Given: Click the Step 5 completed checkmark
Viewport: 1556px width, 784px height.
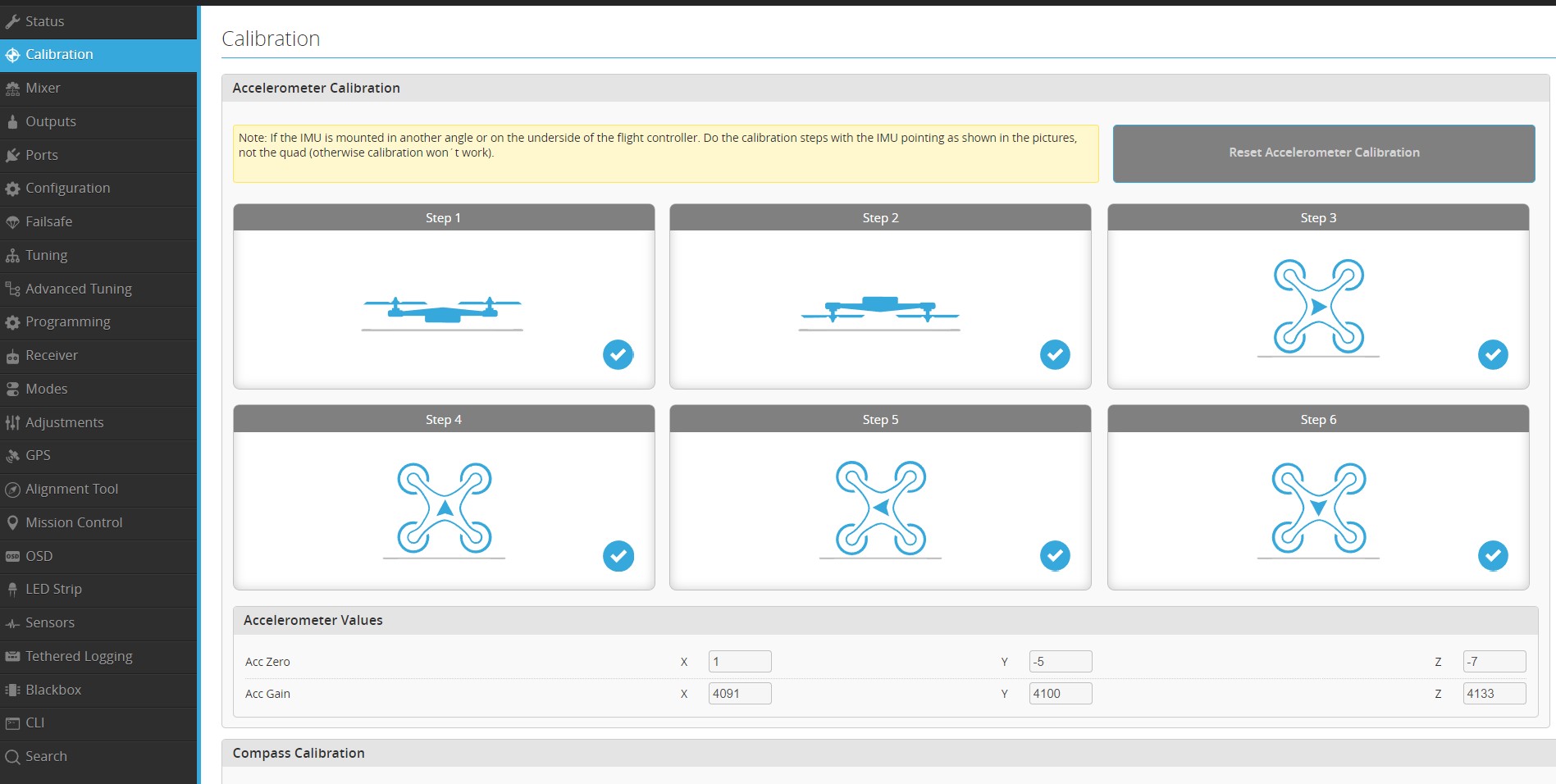Looking at the screenshot, I should pyautogui.click(x=1055, y=556).
